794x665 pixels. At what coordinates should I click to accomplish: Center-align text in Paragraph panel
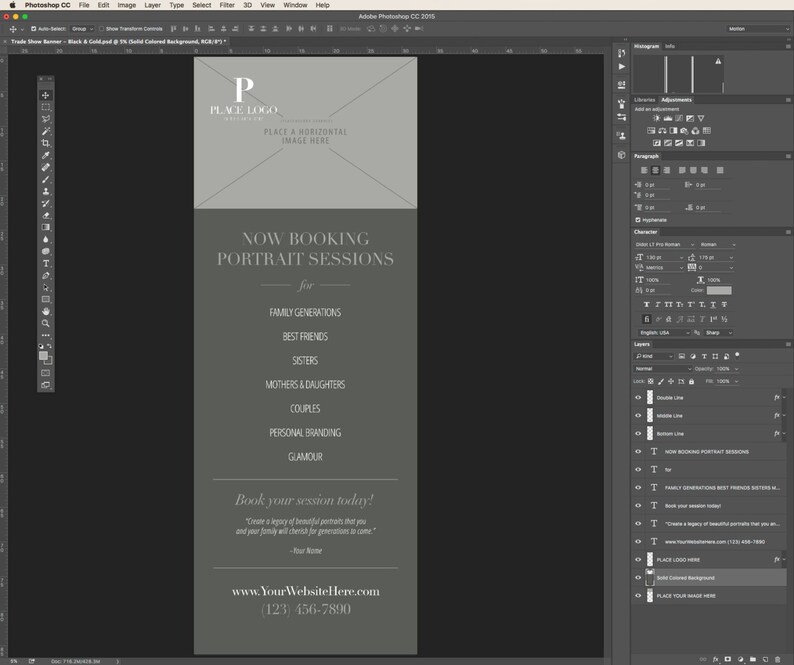pyautogui.click(x=655, y=170)
